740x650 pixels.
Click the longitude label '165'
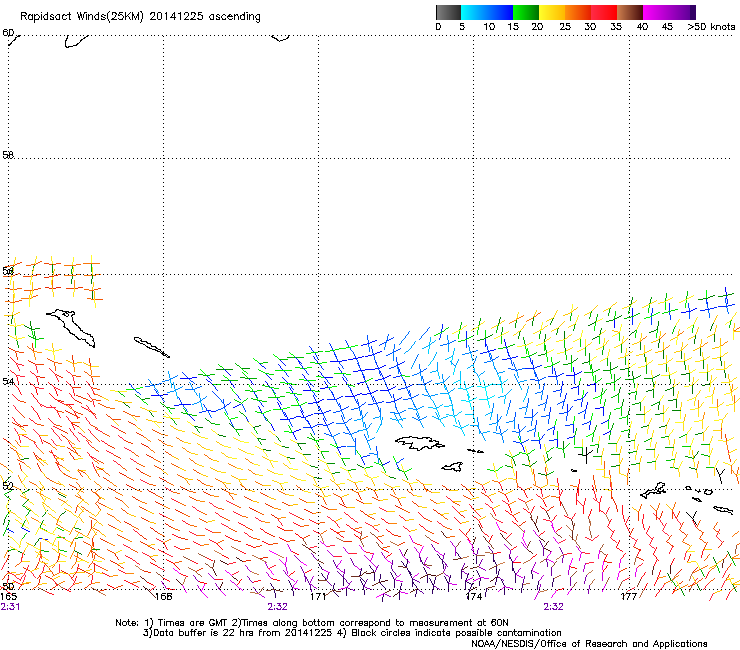pos(9,596)
